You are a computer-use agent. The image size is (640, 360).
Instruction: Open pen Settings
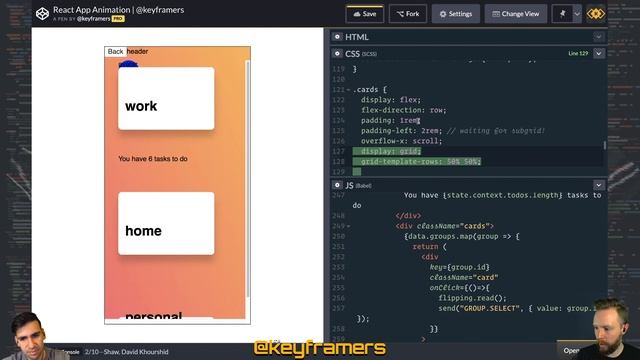[456, 14]
